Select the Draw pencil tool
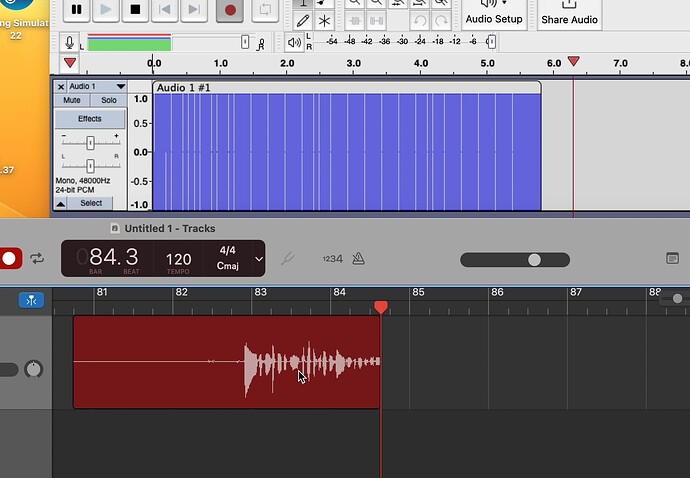This screenshot has width=690, height=478. coord(303,21)
